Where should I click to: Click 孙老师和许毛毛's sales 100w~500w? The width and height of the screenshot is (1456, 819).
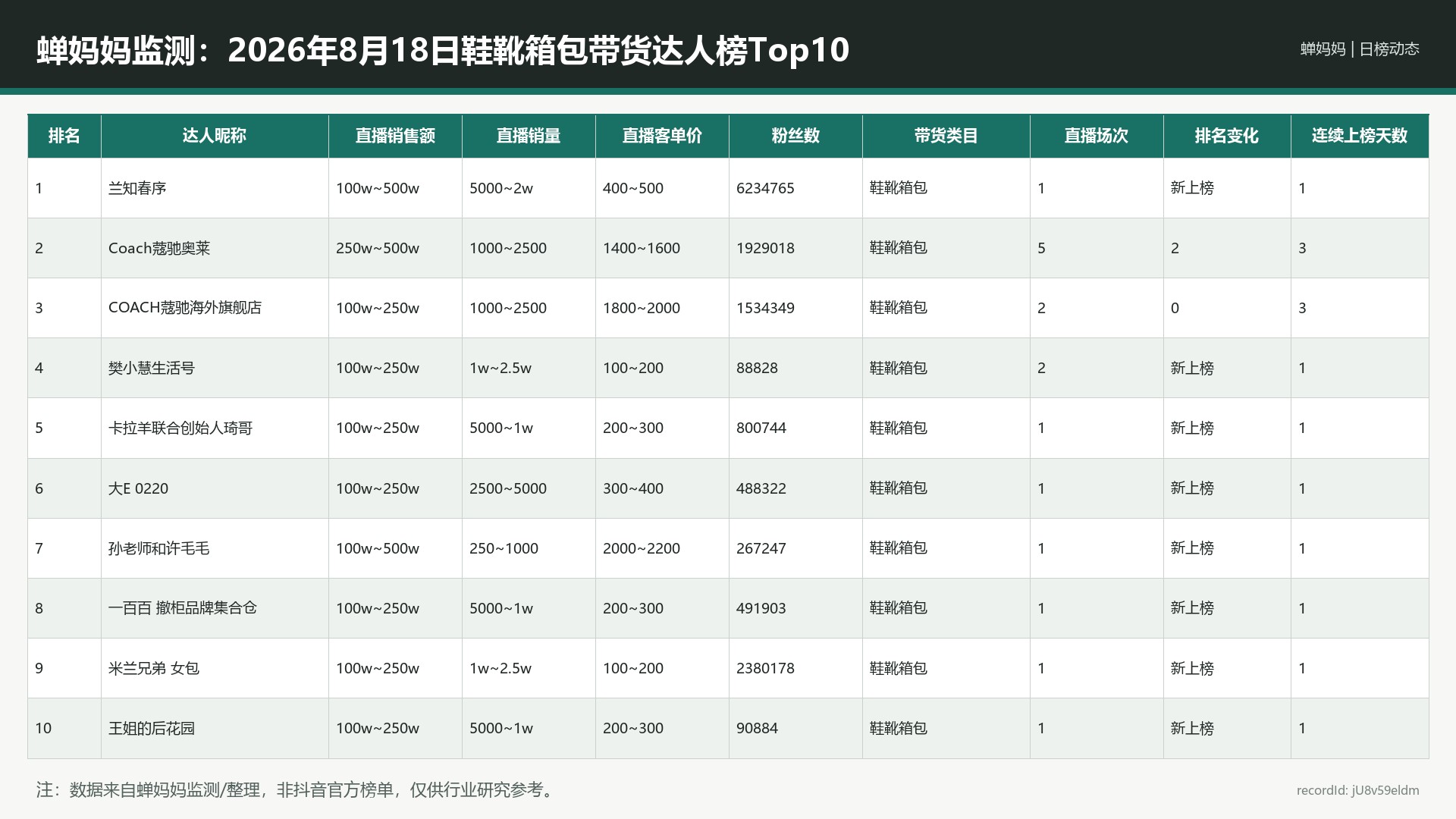pyautogui.click(x=378, y=548)
